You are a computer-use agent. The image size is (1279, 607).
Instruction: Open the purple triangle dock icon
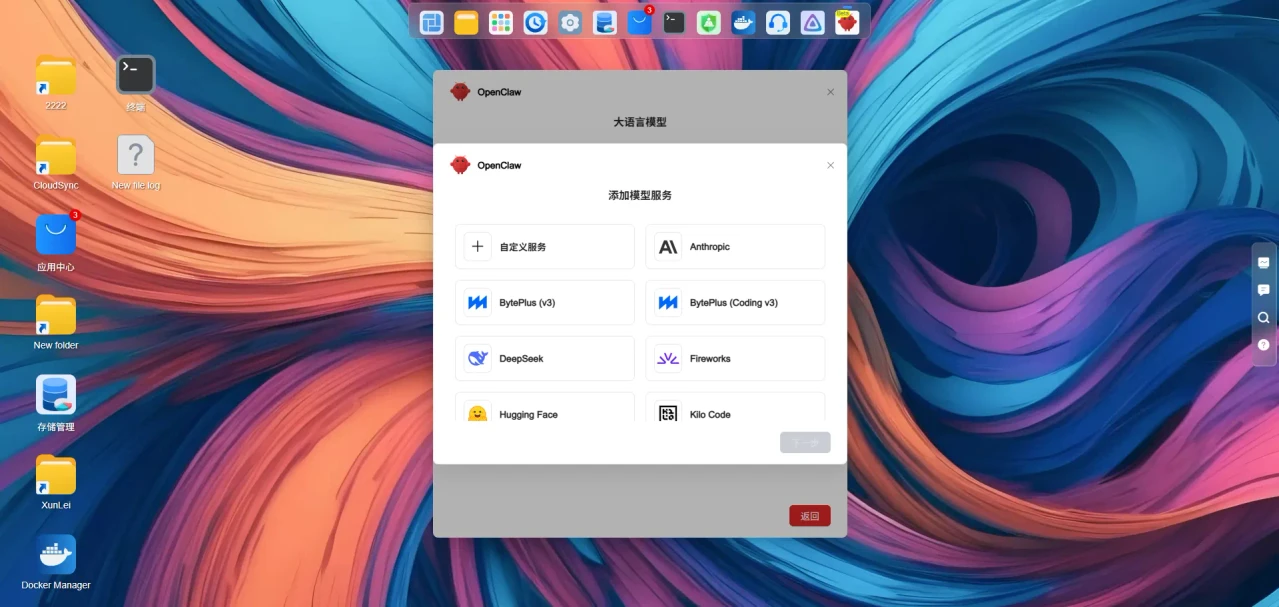pos(813,22)
